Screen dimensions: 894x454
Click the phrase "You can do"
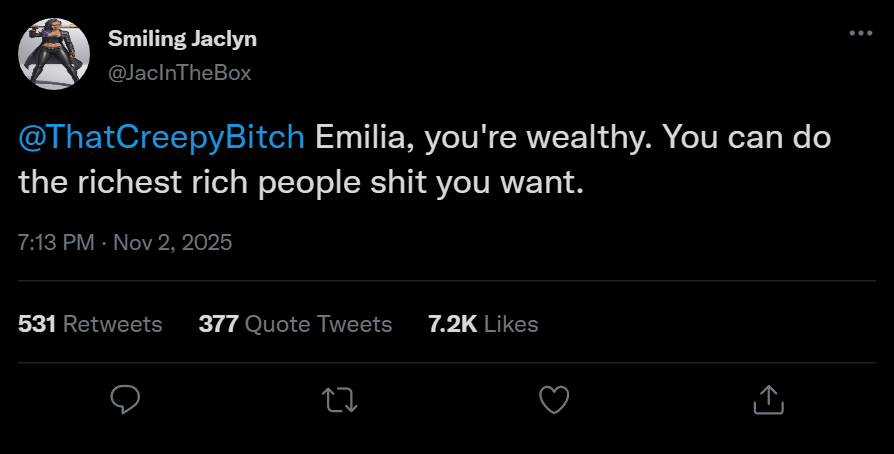746,138
